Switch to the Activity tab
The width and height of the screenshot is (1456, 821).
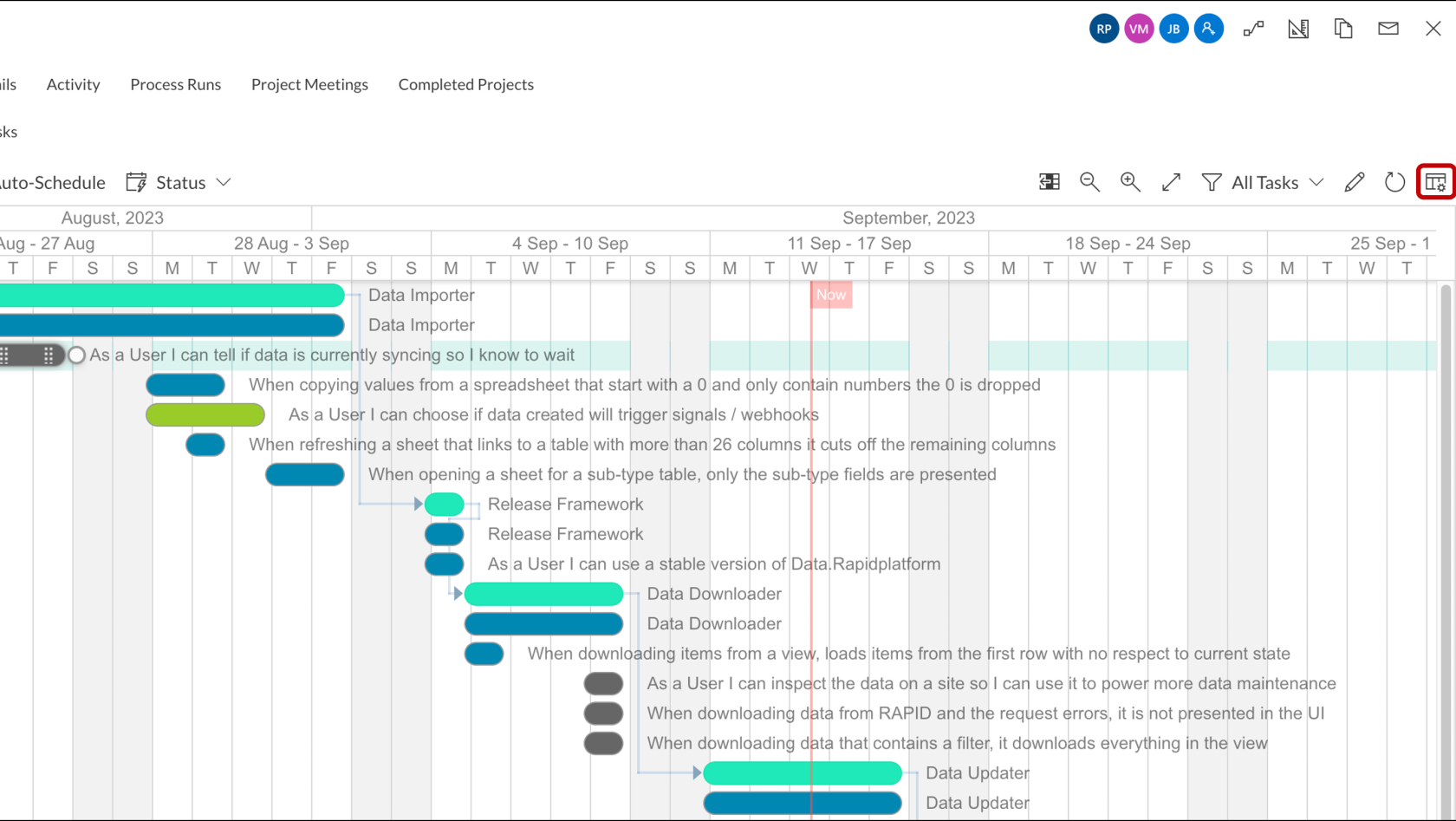73,84
